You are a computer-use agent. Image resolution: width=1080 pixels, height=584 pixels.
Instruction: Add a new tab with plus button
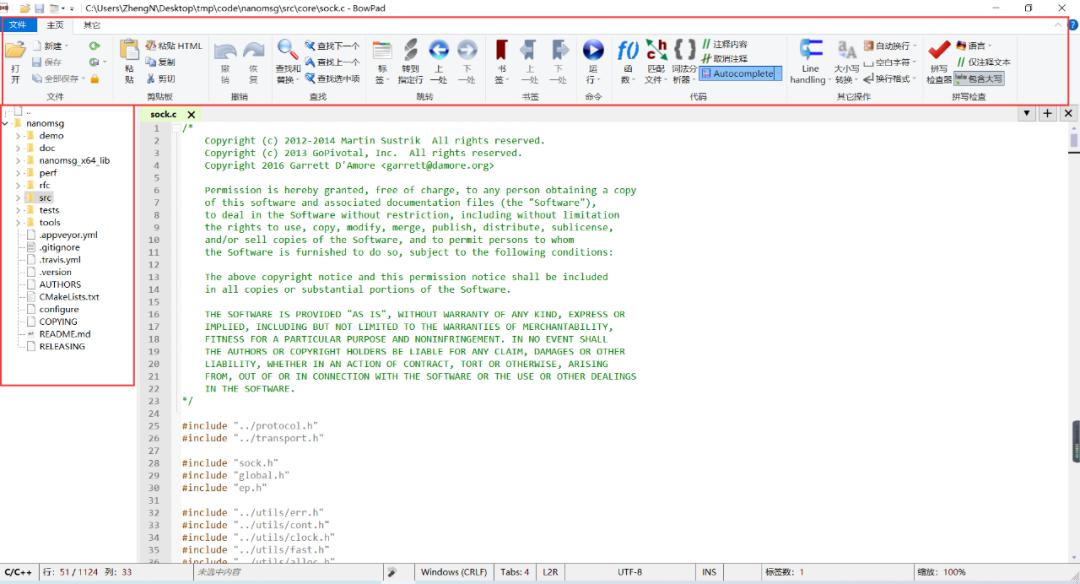[1047, 114]
